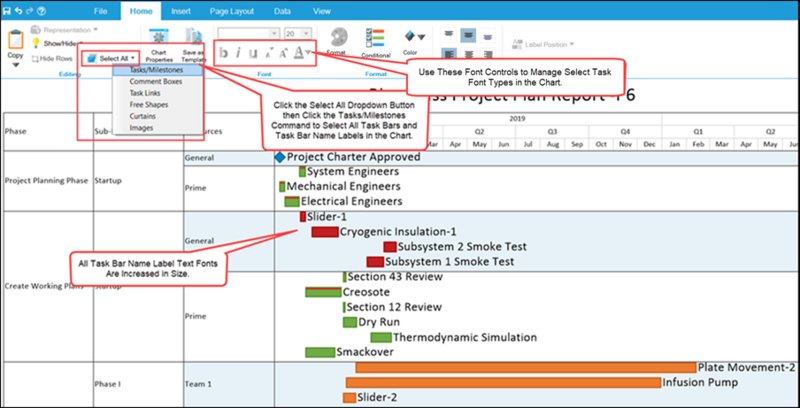Open Help via question mark icon
800x408 pixels.
42,11
